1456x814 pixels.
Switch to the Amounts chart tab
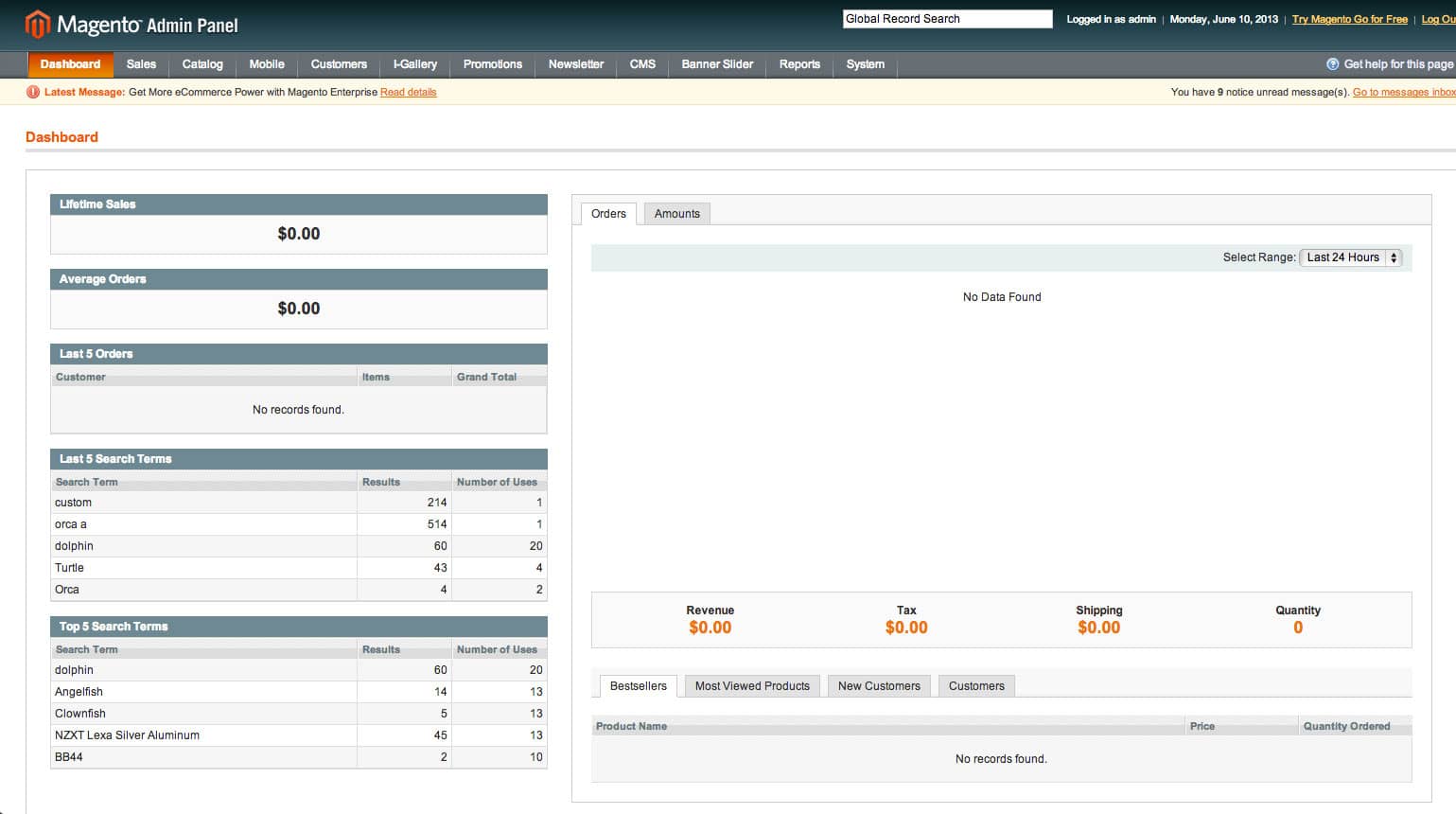point(677,214)
